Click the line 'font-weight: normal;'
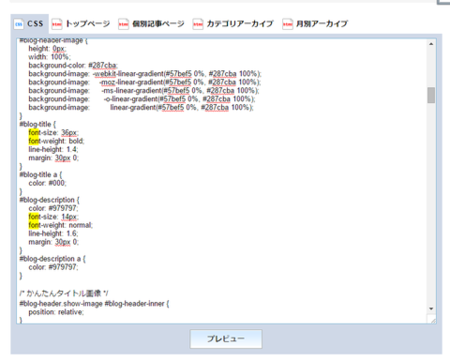Screen dimensions: 450x361 (x=61, y=225)
